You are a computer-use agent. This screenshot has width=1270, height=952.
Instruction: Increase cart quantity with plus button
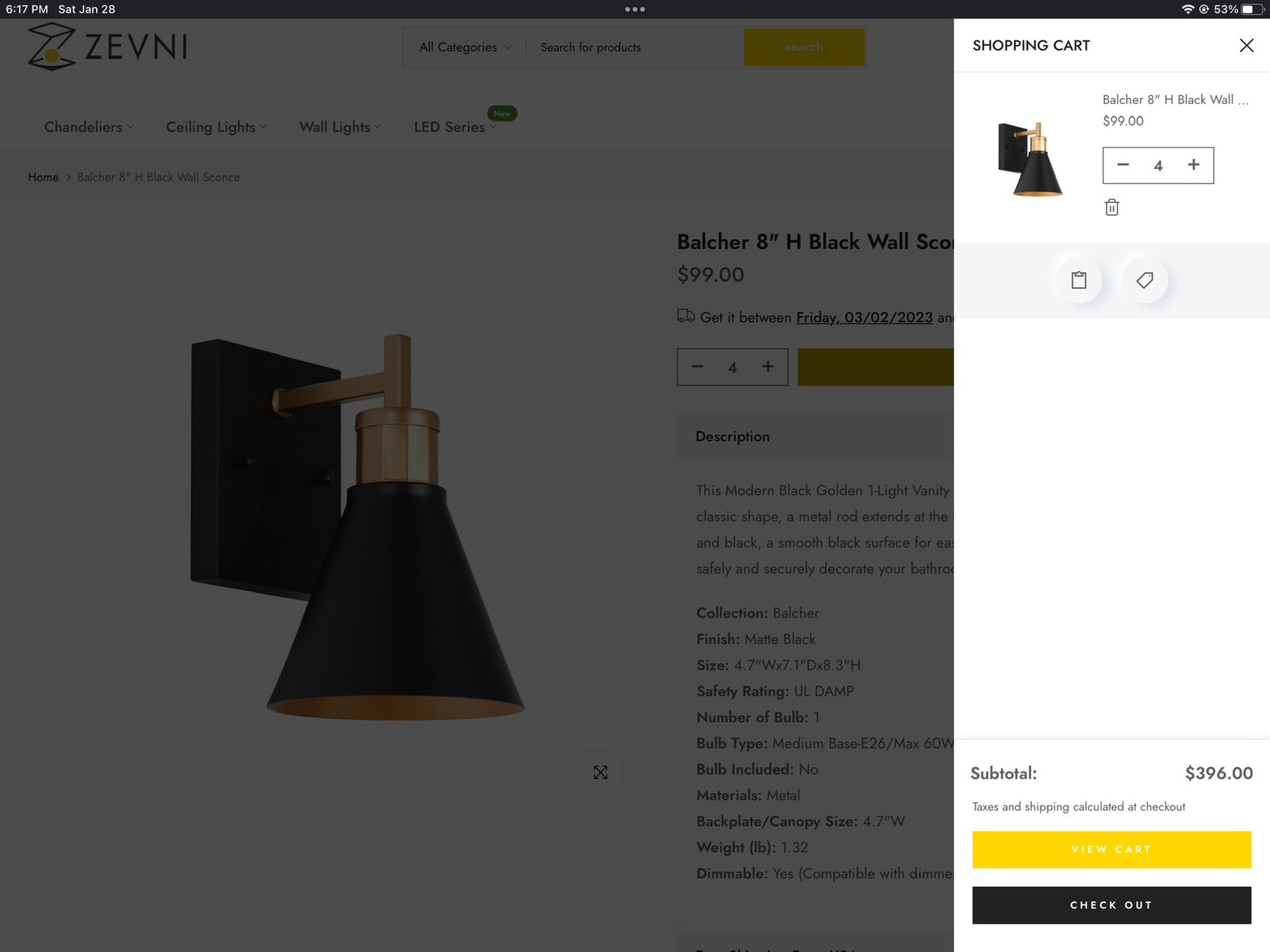1193,165
